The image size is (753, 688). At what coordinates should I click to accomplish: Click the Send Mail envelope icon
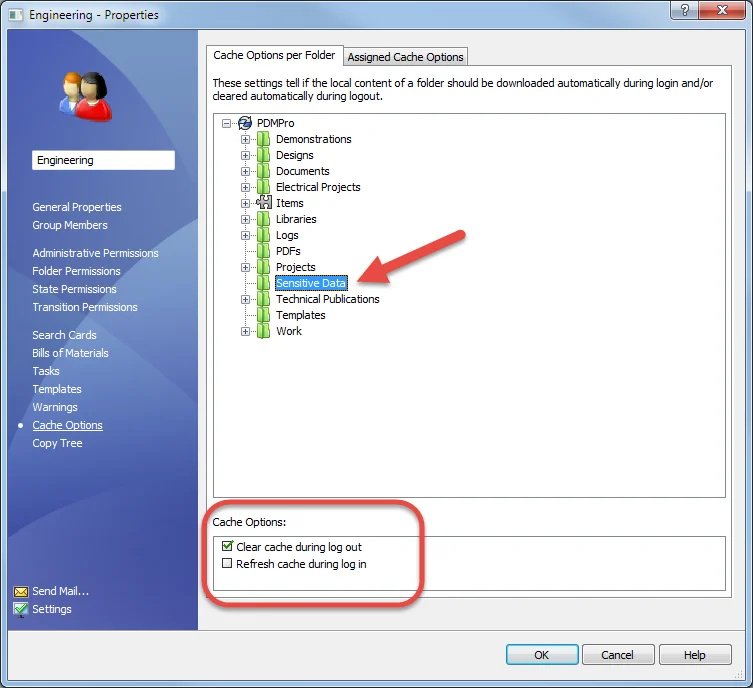[21, 591]
